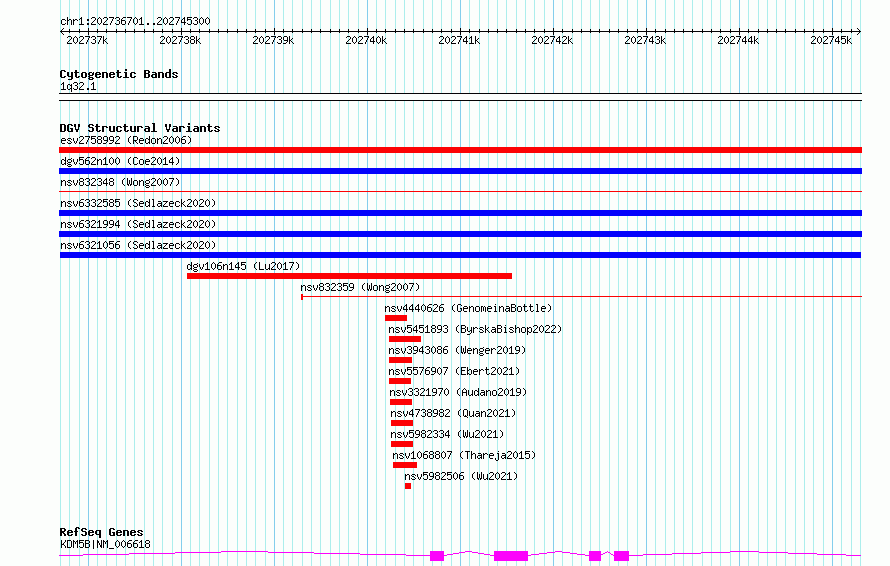The height and width of the screenshot is (566, 890).
Task: Click the first magenta KDM5B exon box
Action: [x=436, y=556]
